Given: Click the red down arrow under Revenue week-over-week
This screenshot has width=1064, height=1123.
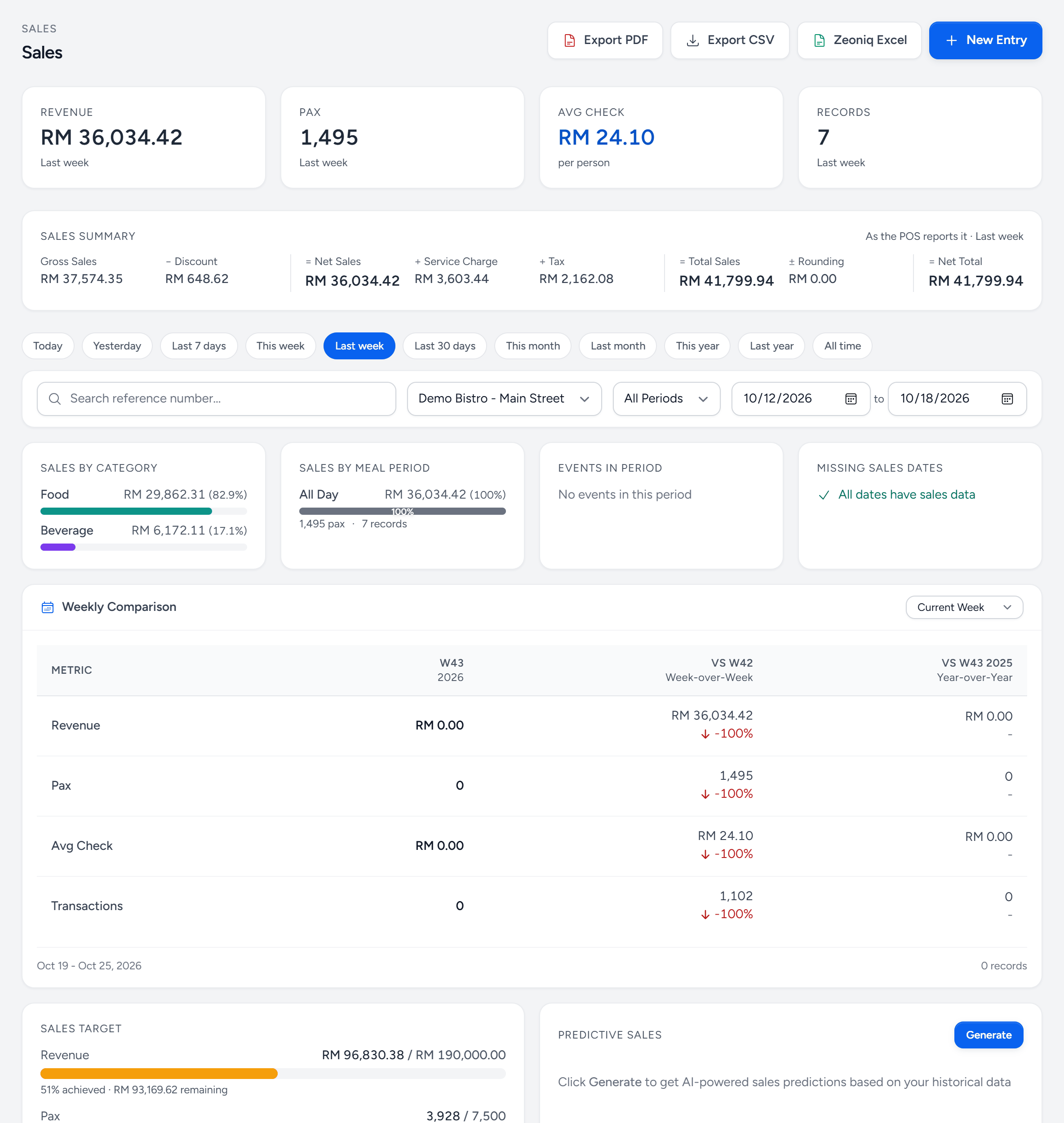Looking at the screenshot, I should [x=705, y=734].
